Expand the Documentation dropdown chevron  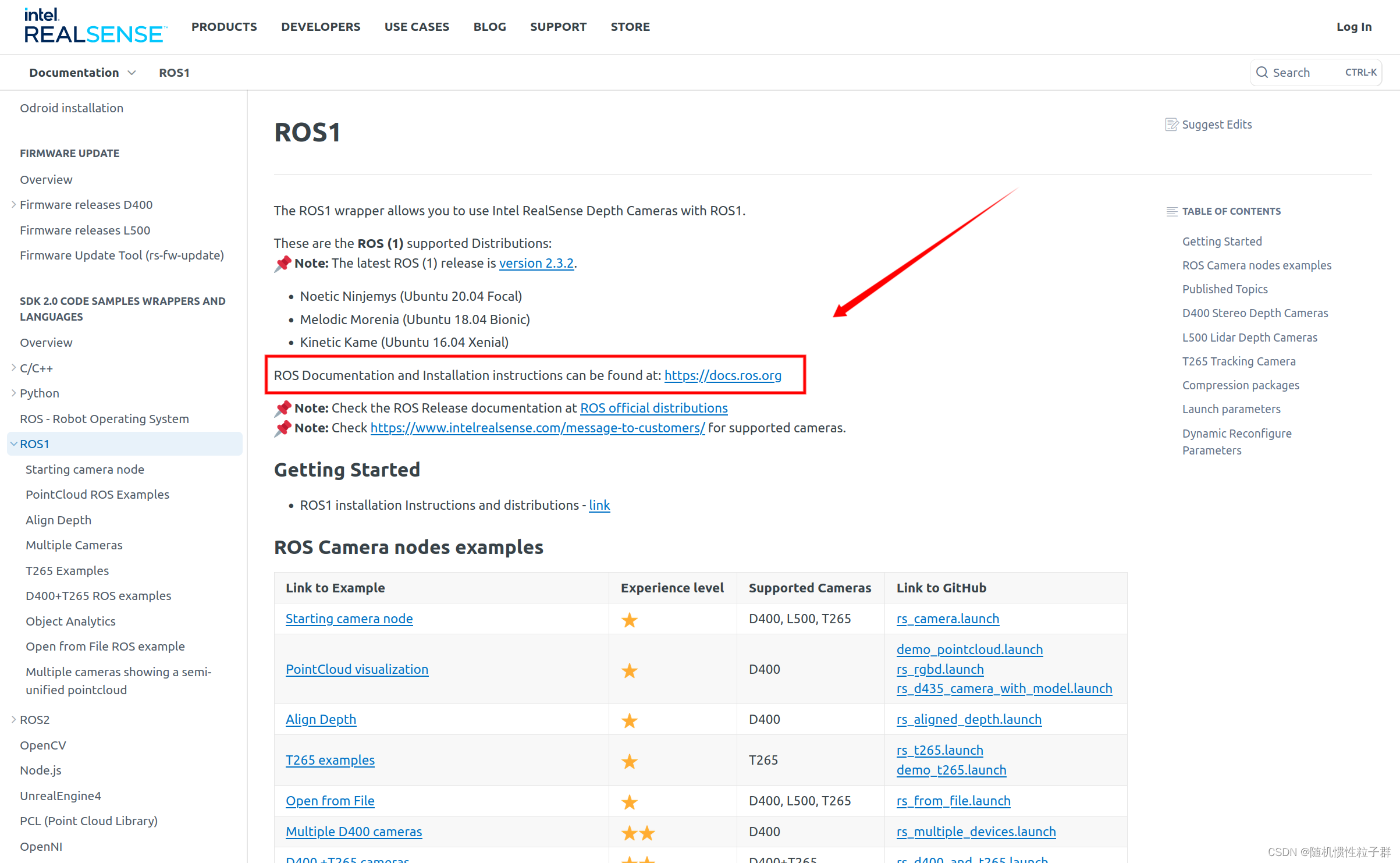coord(132,73)
